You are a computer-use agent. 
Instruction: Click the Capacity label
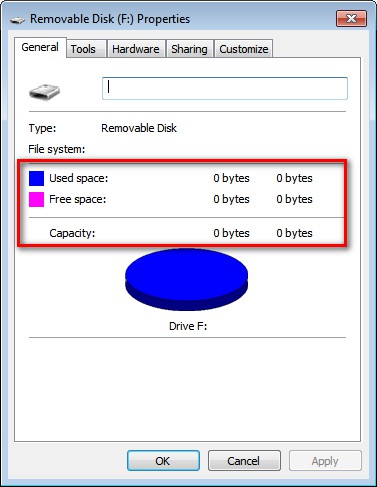(72, 233)
